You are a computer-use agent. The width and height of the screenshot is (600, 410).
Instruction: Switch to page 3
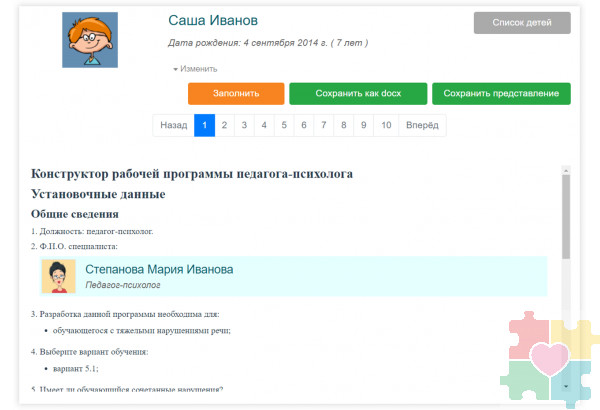(244, 125)
